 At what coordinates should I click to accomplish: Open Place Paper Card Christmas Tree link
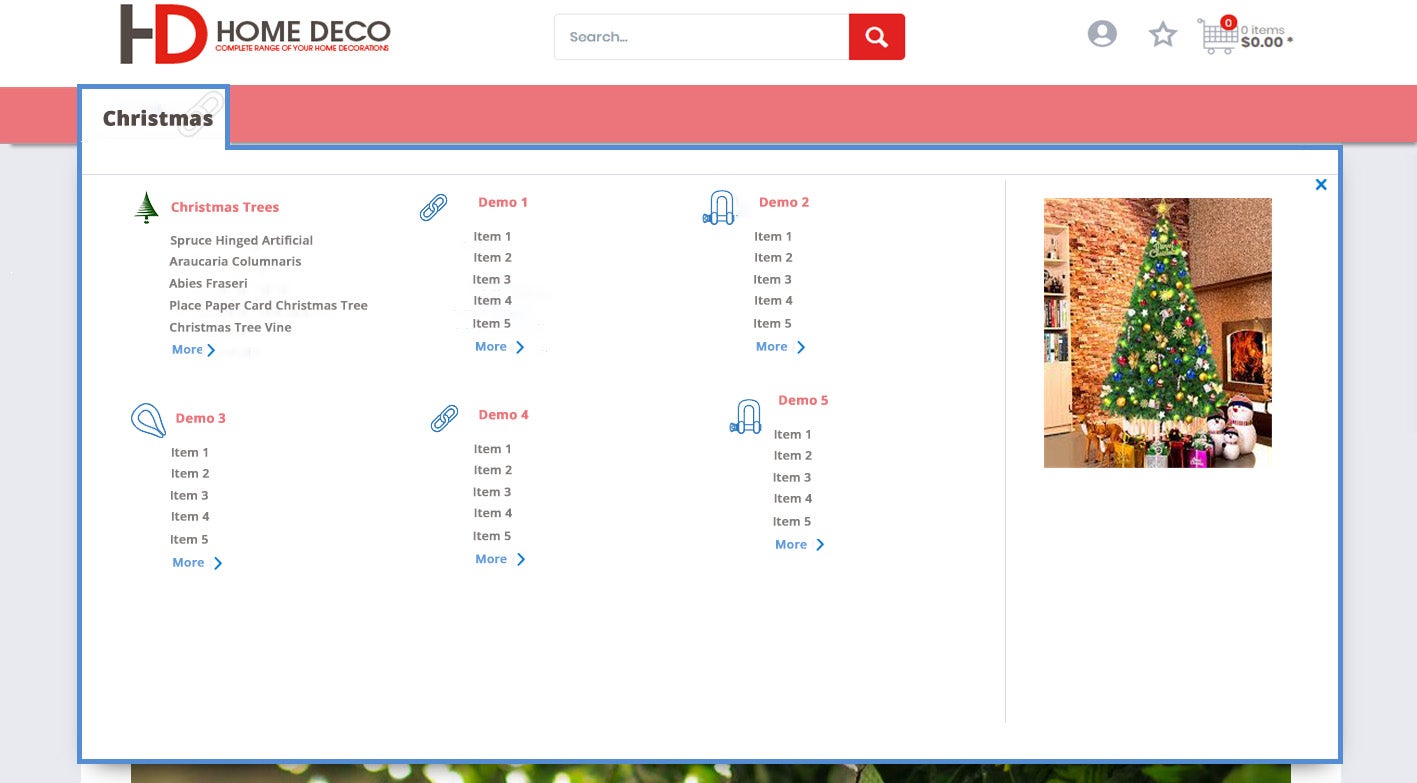coord(268,305)
